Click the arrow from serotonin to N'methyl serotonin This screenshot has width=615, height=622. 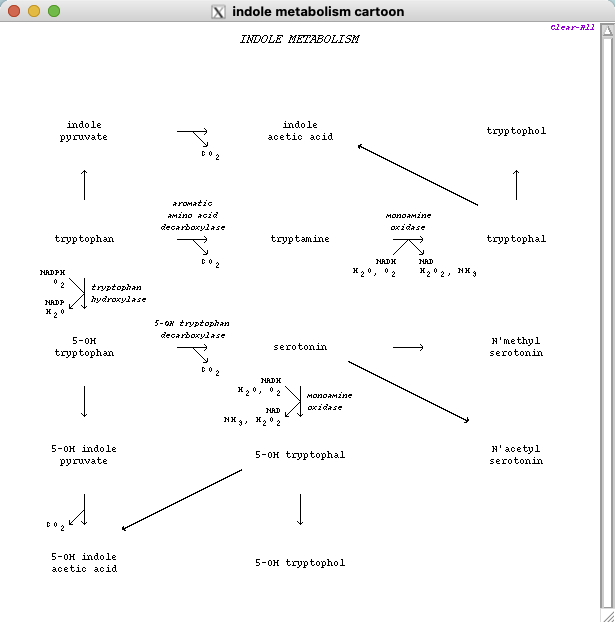click(407, 347)
